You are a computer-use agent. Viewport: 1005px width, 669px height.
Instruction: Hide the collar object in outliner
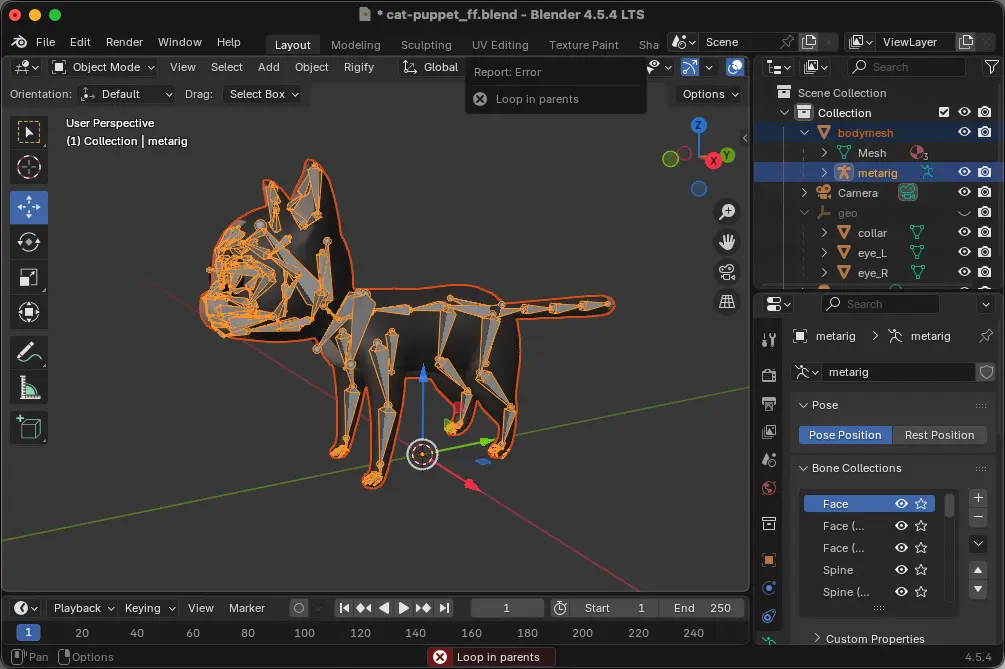point(964,233)
